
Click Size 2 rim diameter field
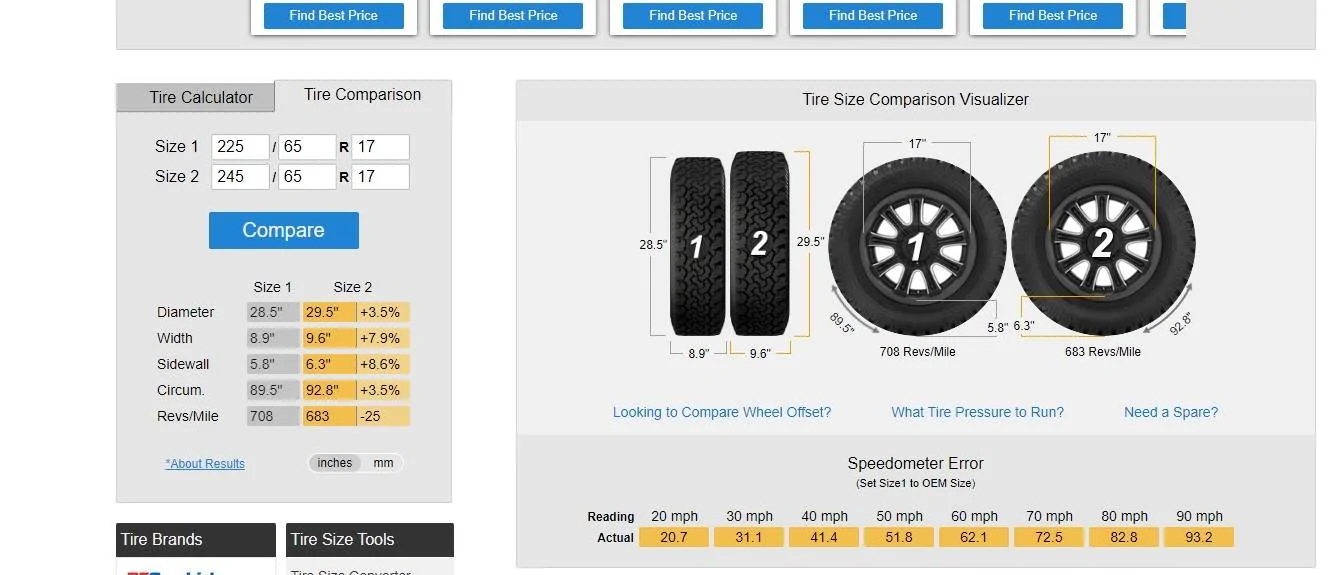380,176
